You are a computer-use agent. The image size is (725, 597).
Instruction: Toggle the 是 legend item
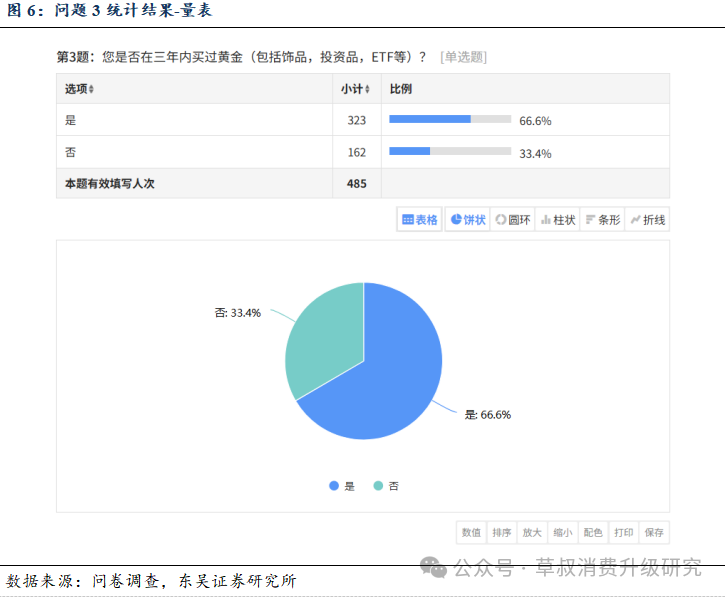342,486
